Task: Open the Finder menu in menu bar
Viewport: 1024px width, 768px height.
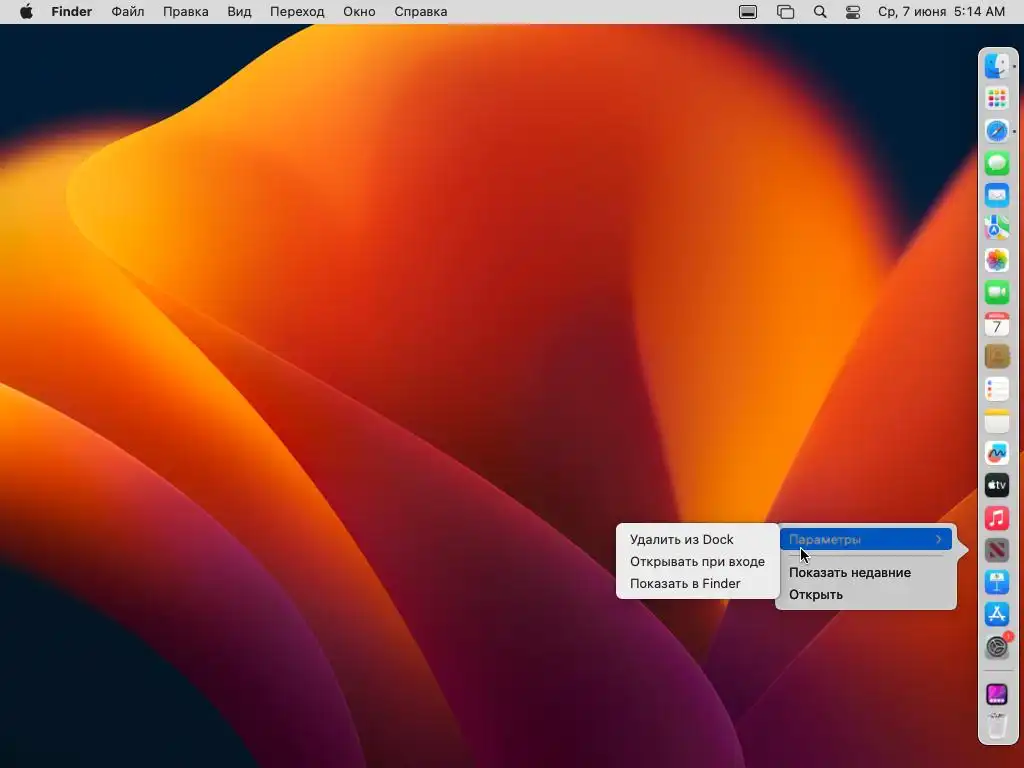Action: tap(72, 12)
